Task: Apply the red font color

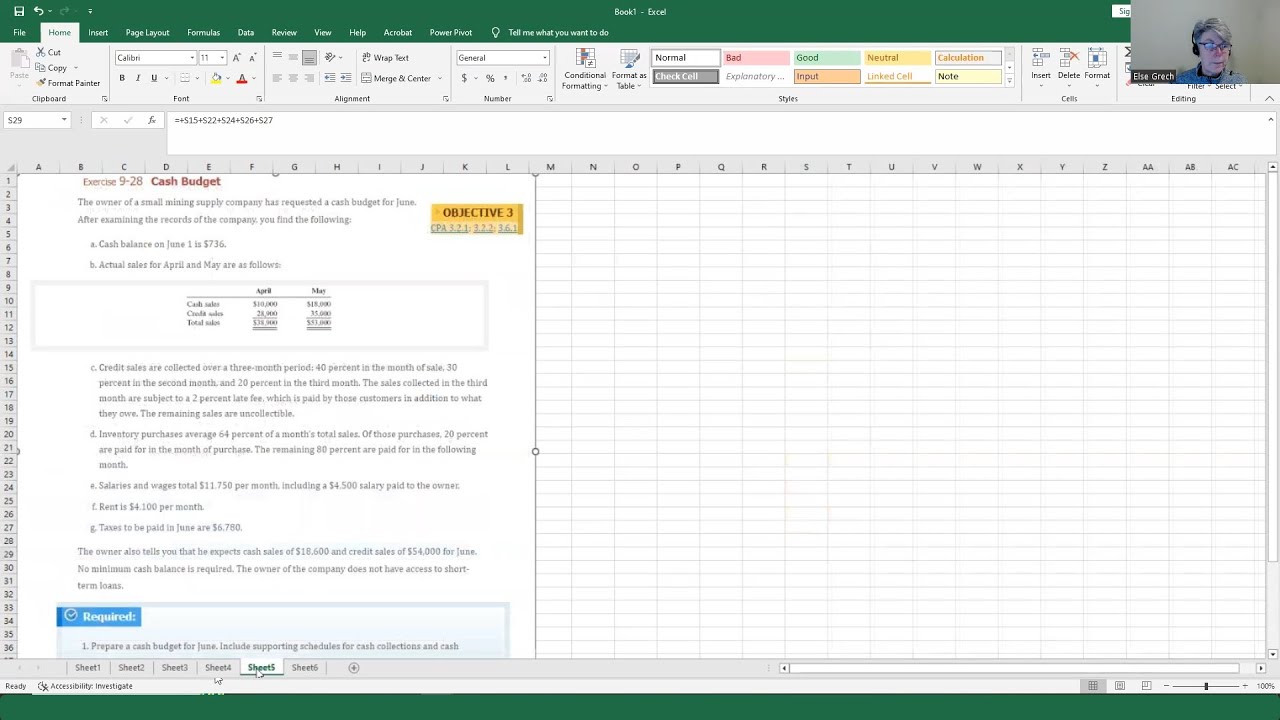Action: click(x=241, y=78)
